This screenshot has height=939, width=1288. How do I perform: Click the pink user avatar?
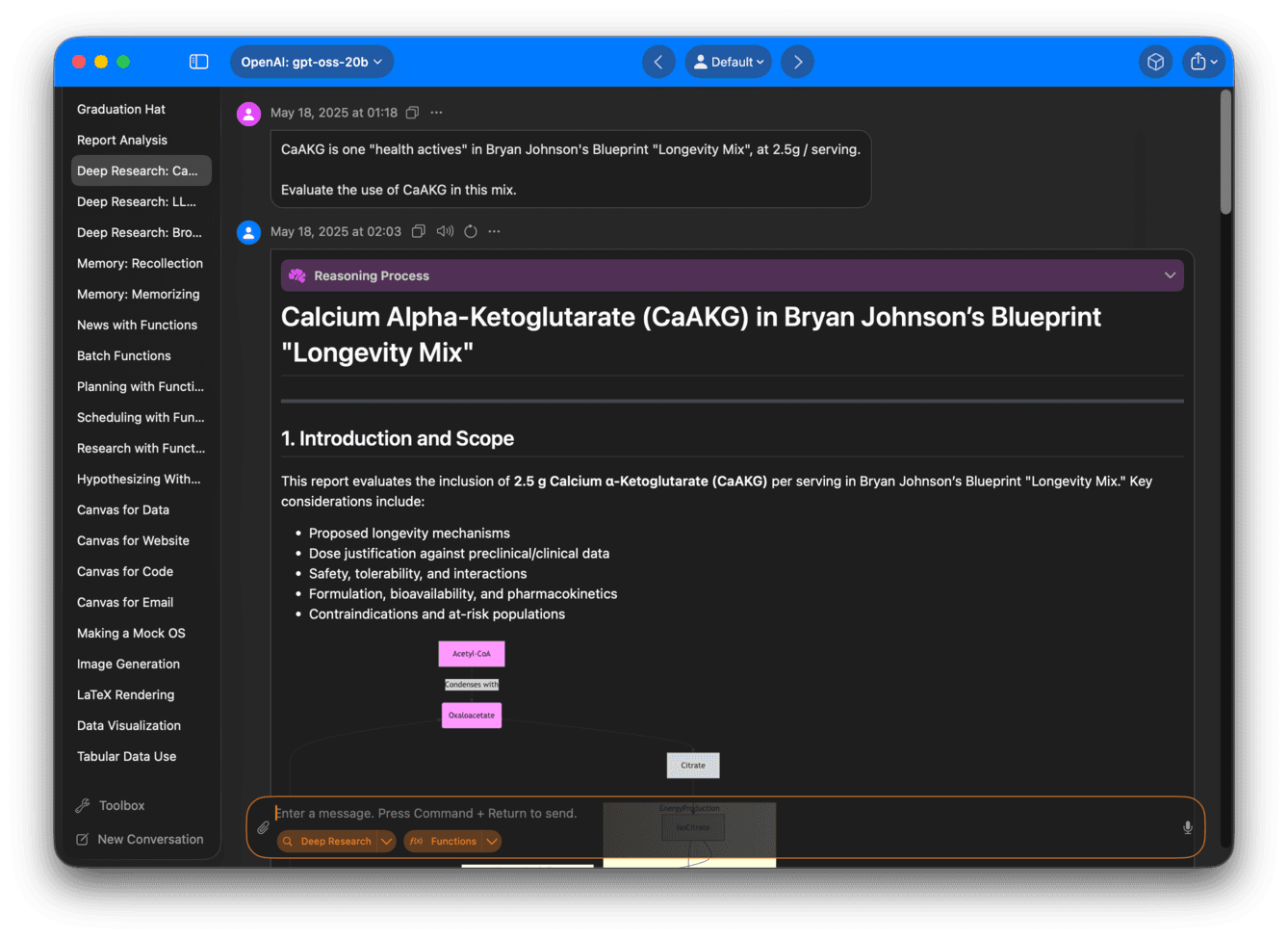(248, 114)
